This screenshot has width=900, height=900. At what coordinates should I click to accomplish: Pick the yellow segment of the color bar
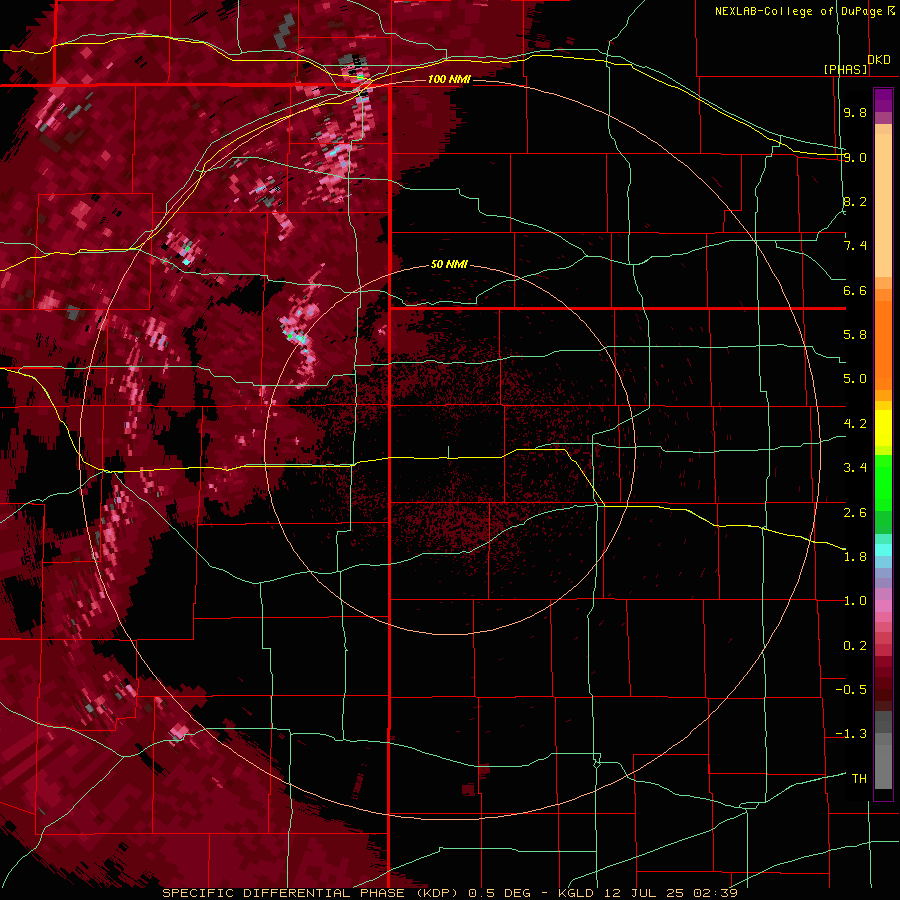pos(883,428)
